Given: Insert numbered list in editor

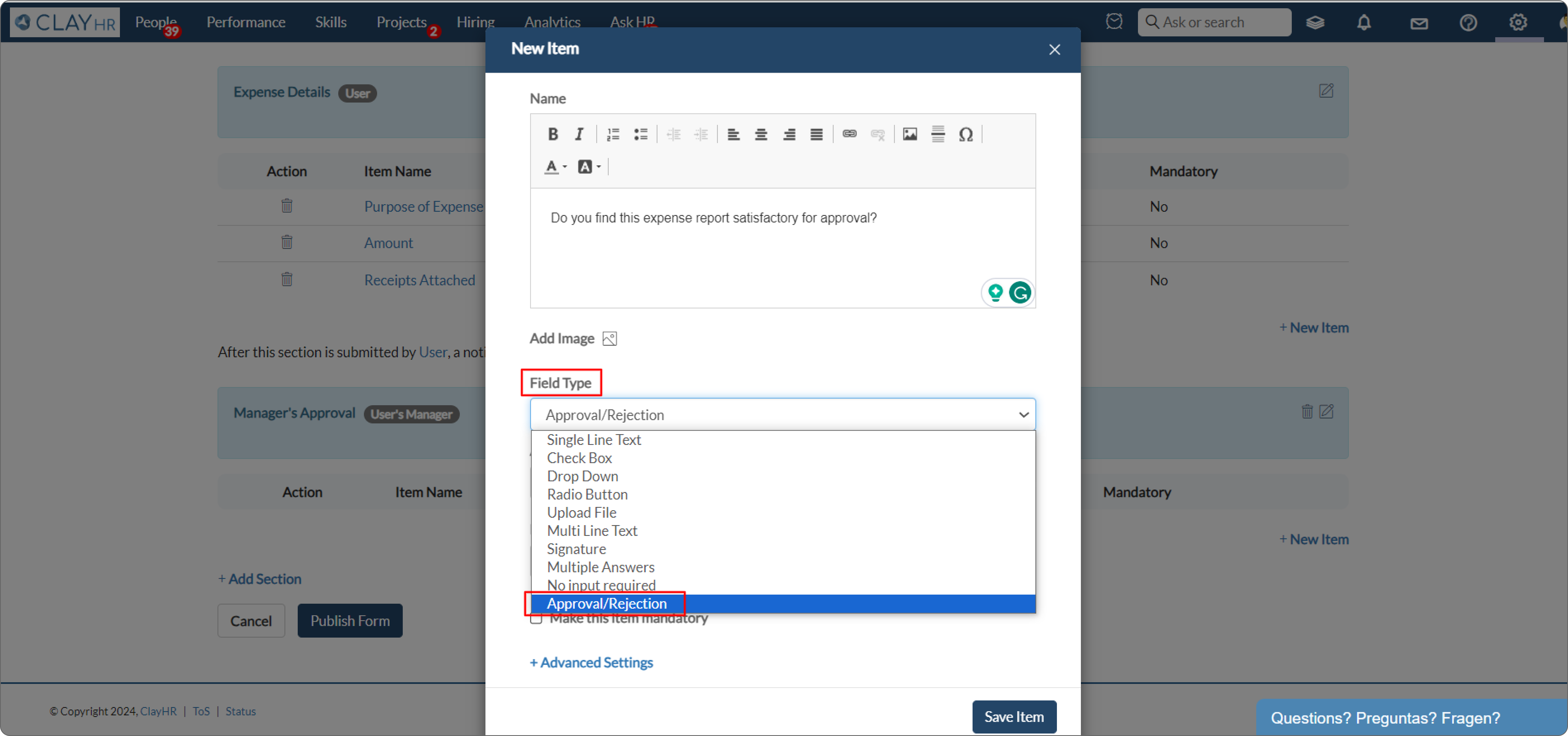Looking at the screenshot, I should [x=613, y=134].
